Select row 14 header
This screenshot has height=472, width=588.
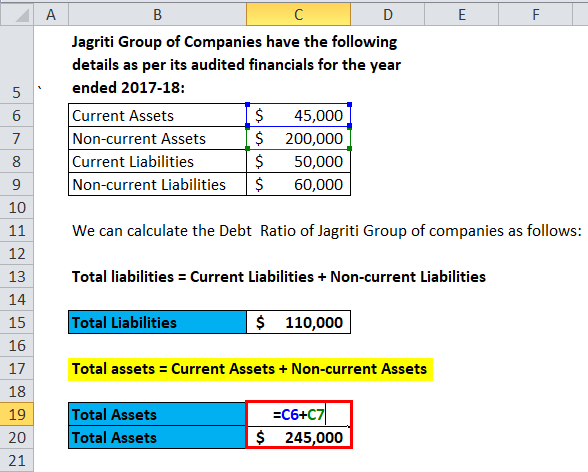[x=16, y=300]
